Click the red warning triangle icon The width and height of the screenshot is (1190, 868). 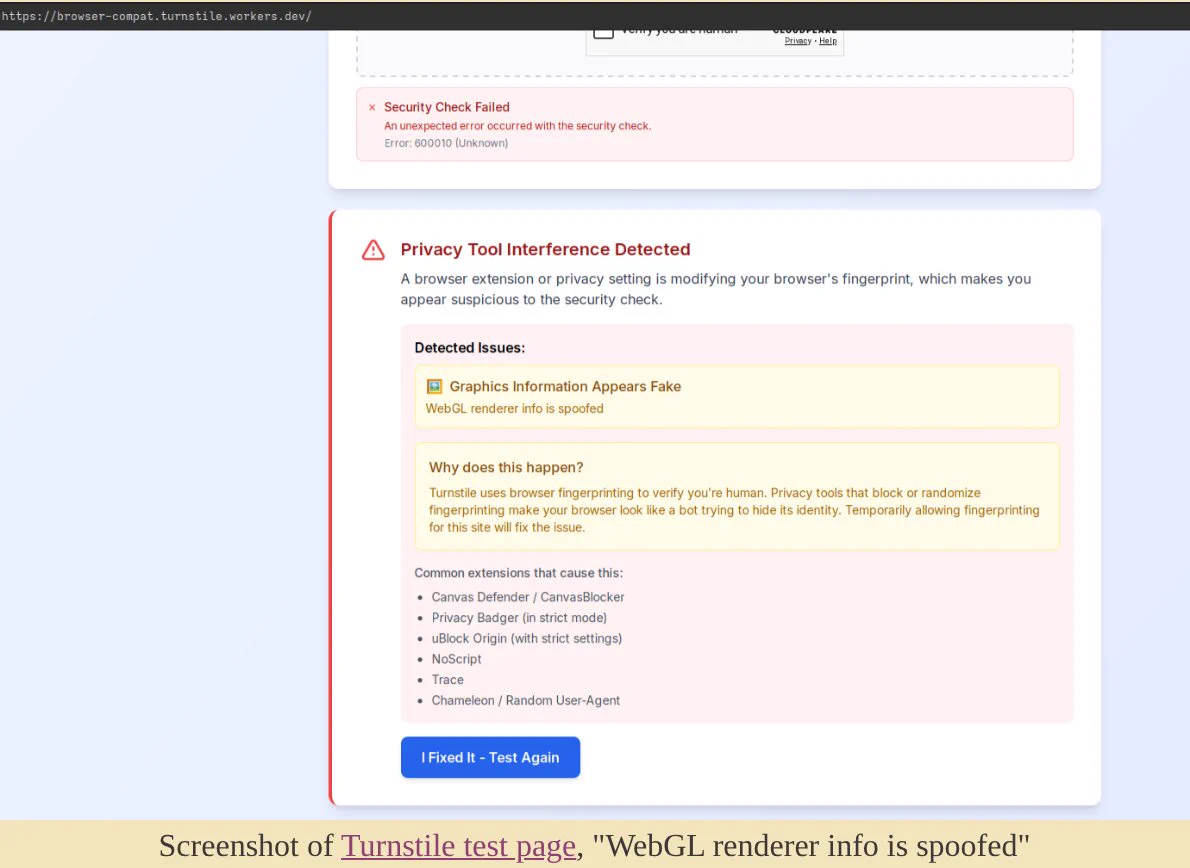pos(373,250)
